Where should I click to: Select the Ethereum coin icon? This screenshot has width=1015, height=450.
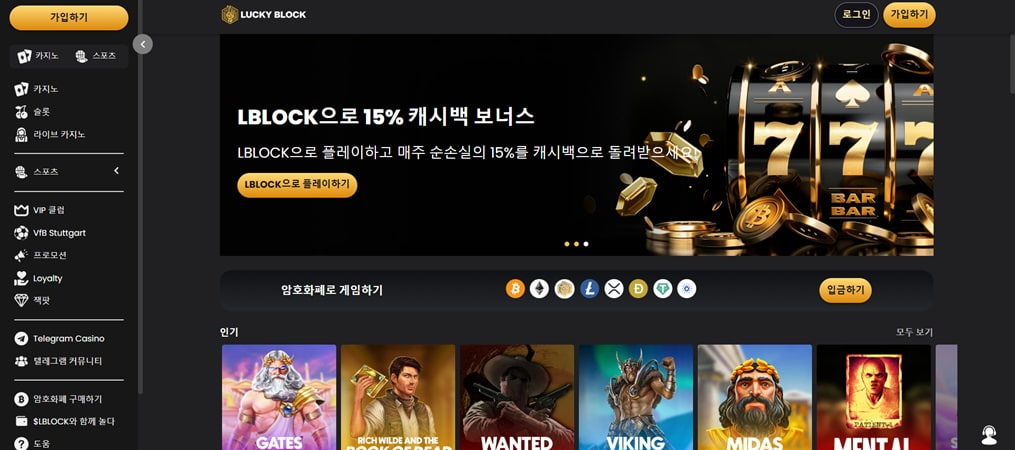[x=539, y=289]
